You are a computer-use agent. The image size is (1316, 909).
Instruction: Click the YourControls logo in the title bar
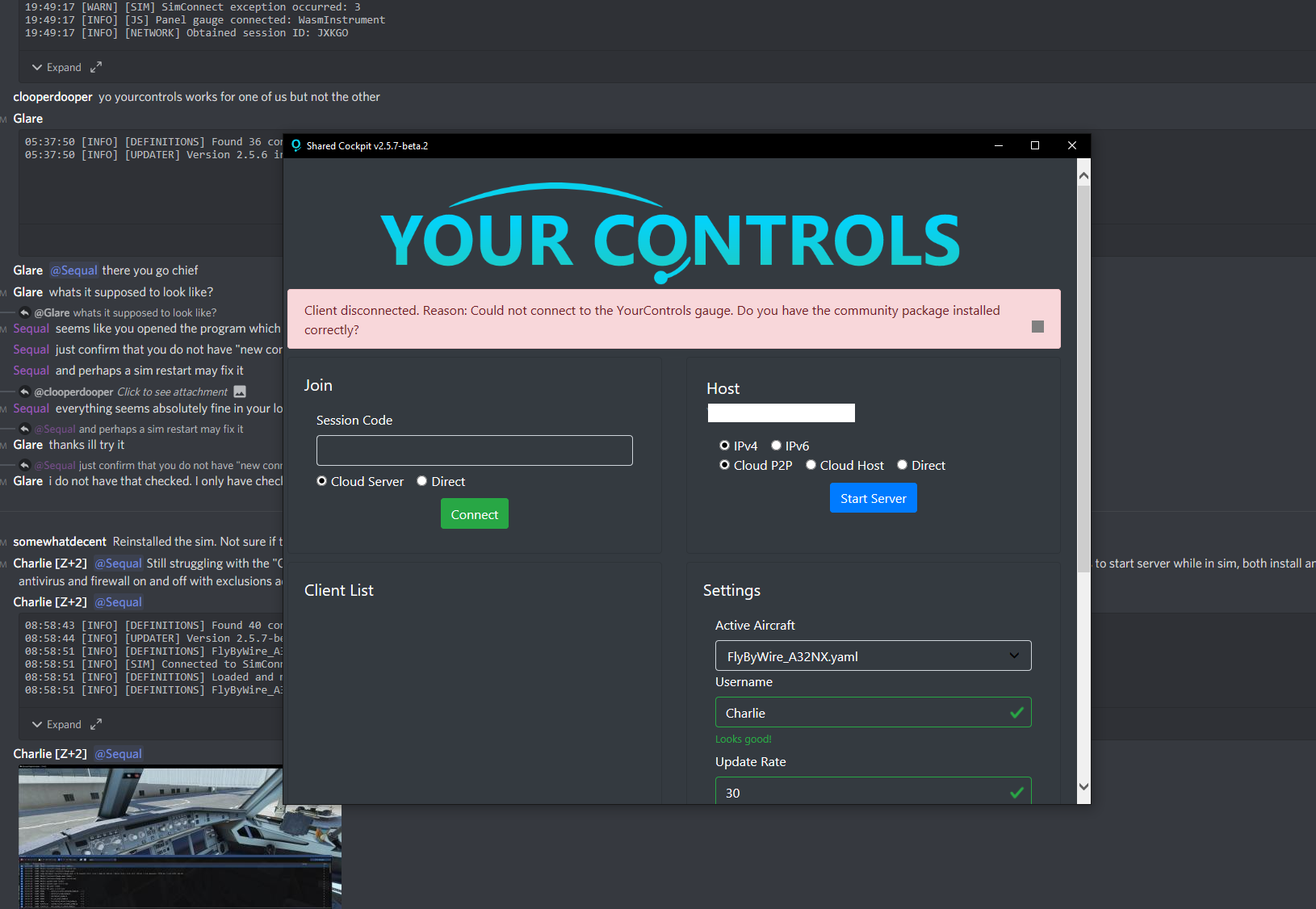(296, 145)
